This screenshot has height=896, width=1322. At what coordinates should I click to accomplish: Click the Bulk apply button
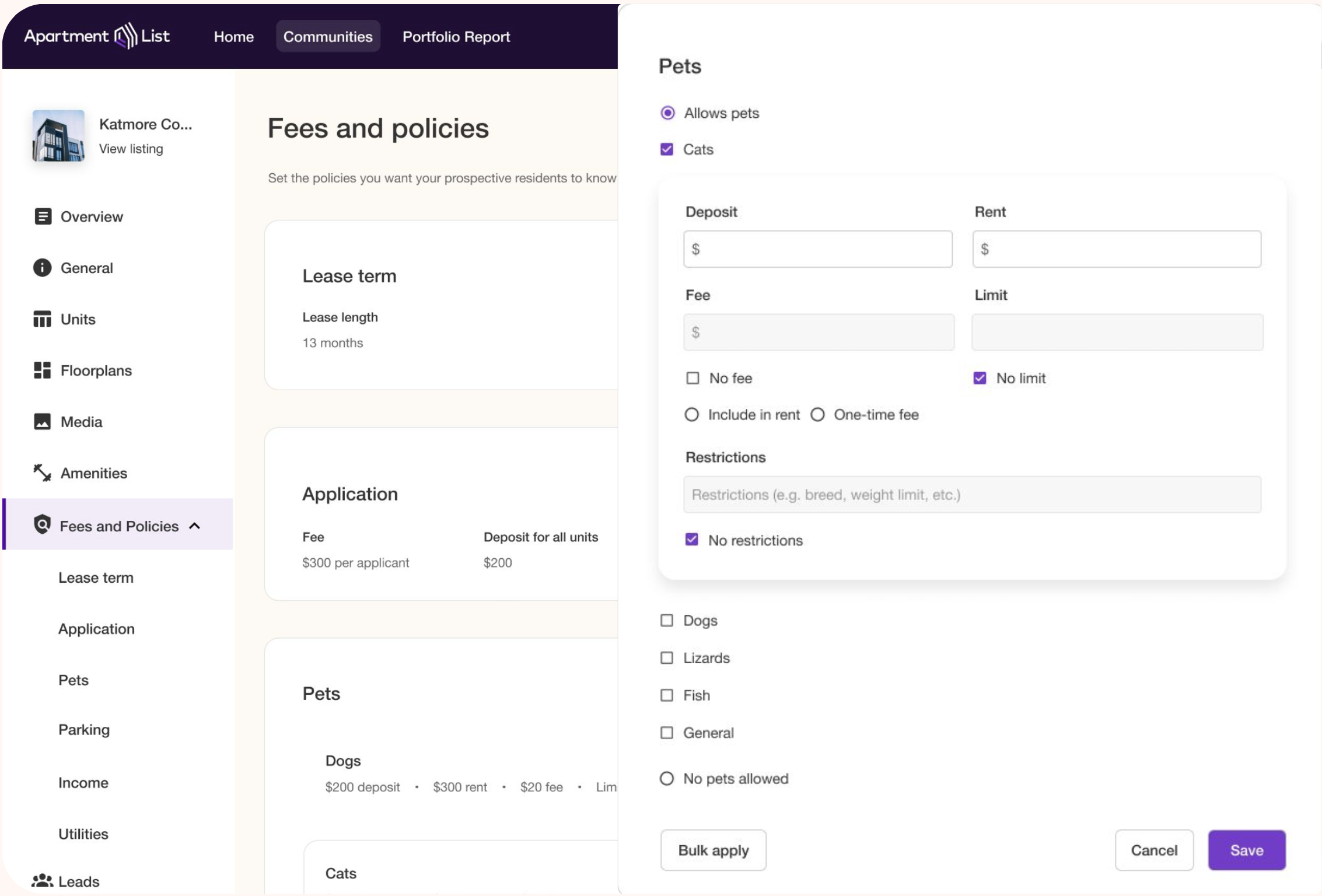point(713,850)
